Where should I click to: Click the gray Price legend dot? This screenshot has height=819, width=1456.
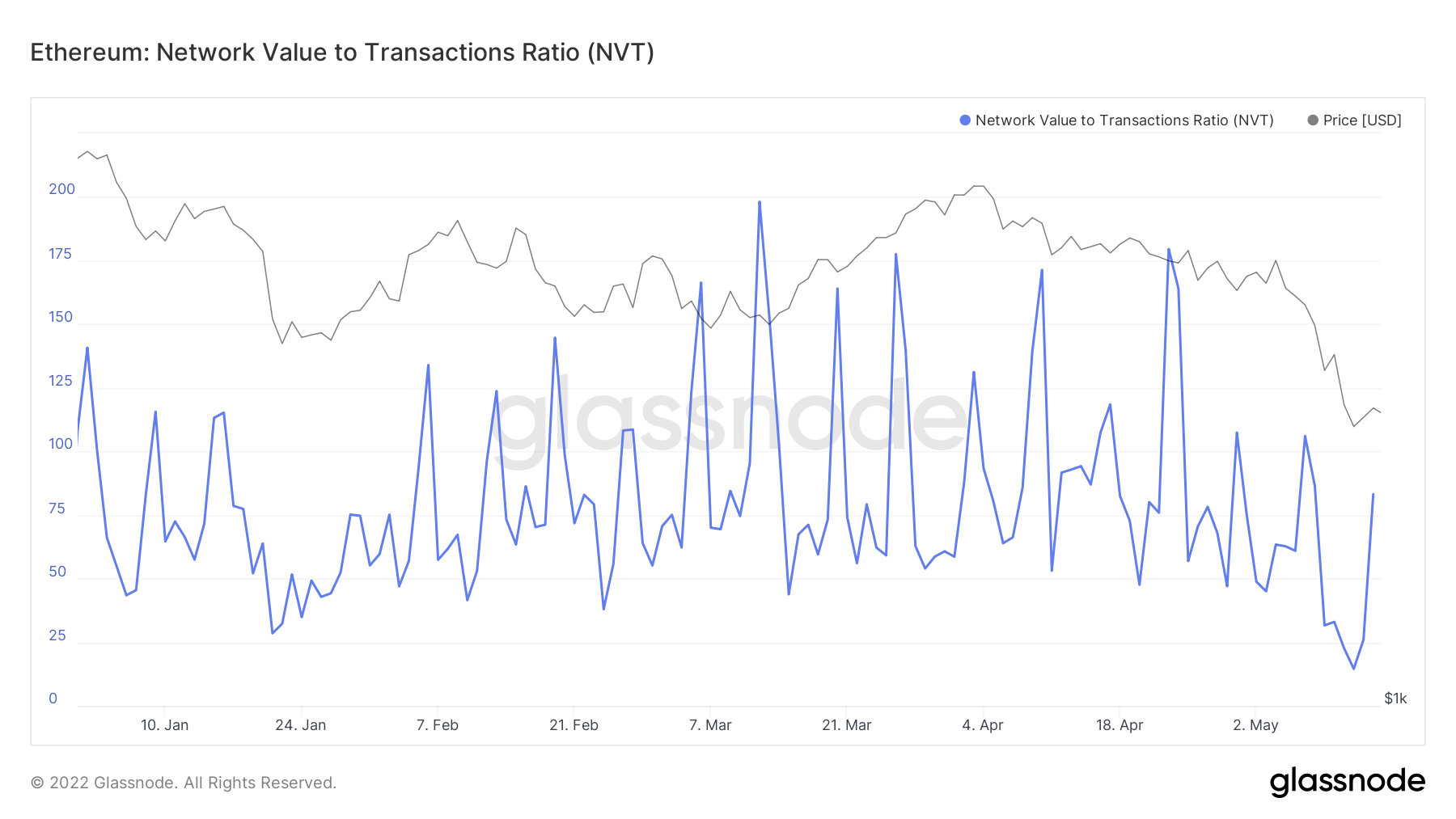pyautogui.click(x=1313, y=120)
